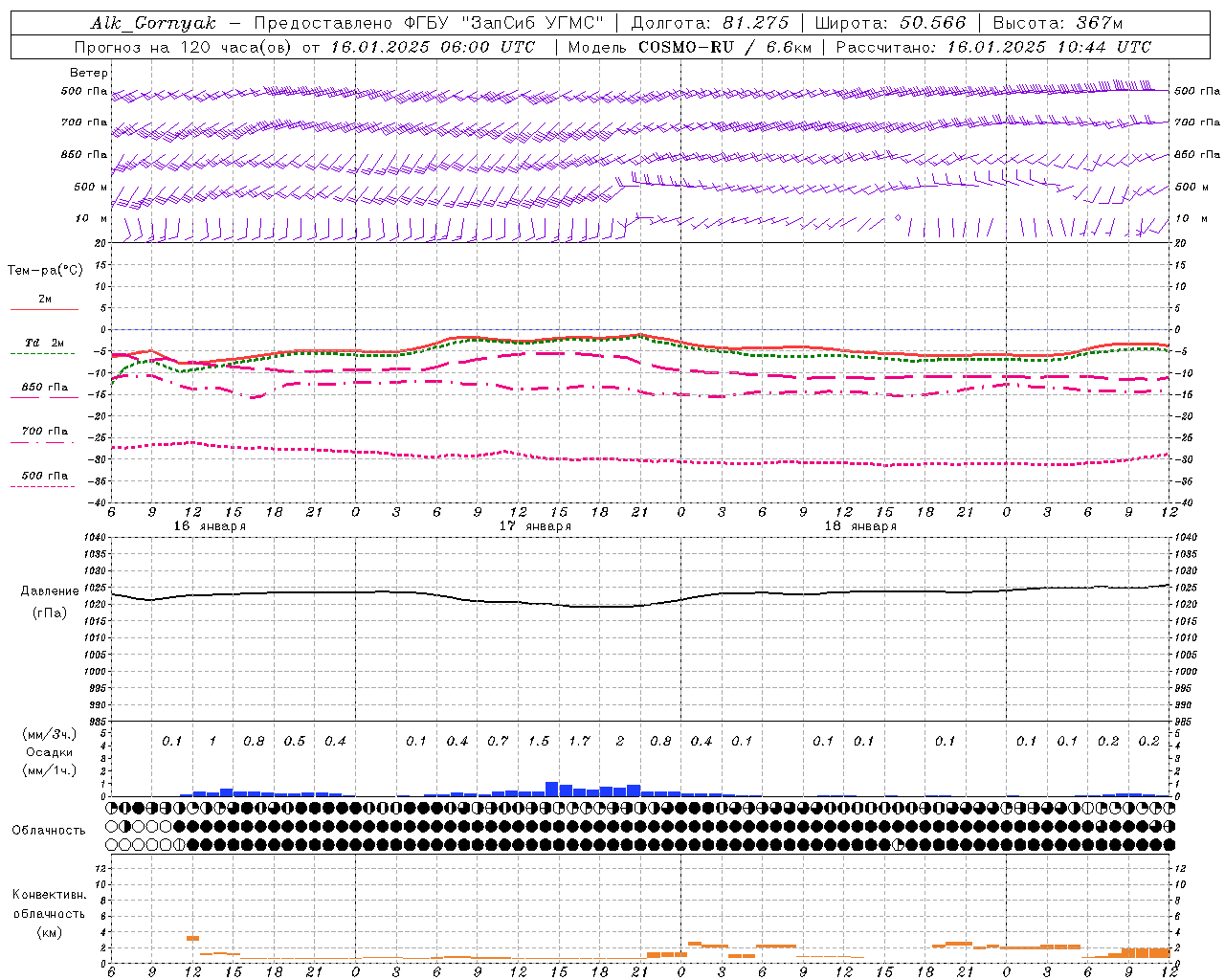Click the longitude value Долгота: 81.275

pyautogui.click(x=710, y=23)
